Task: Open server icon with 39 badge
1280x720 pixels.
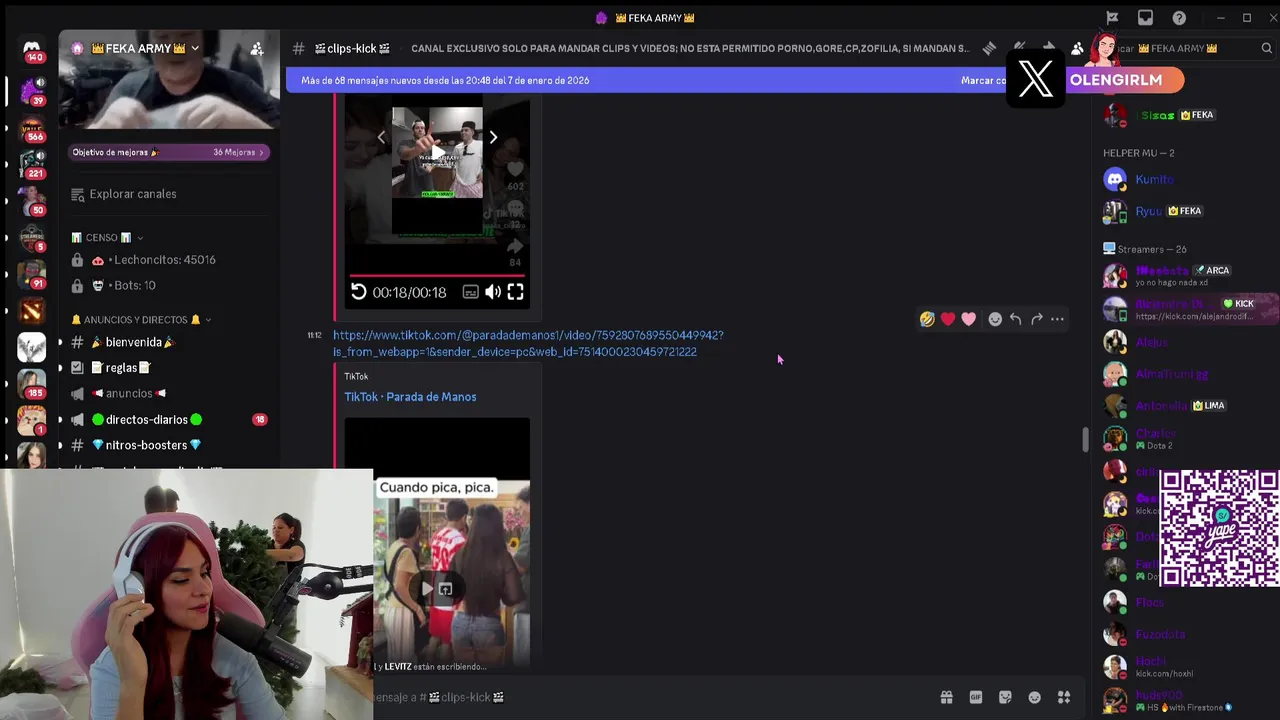Action: coord(32,90)
